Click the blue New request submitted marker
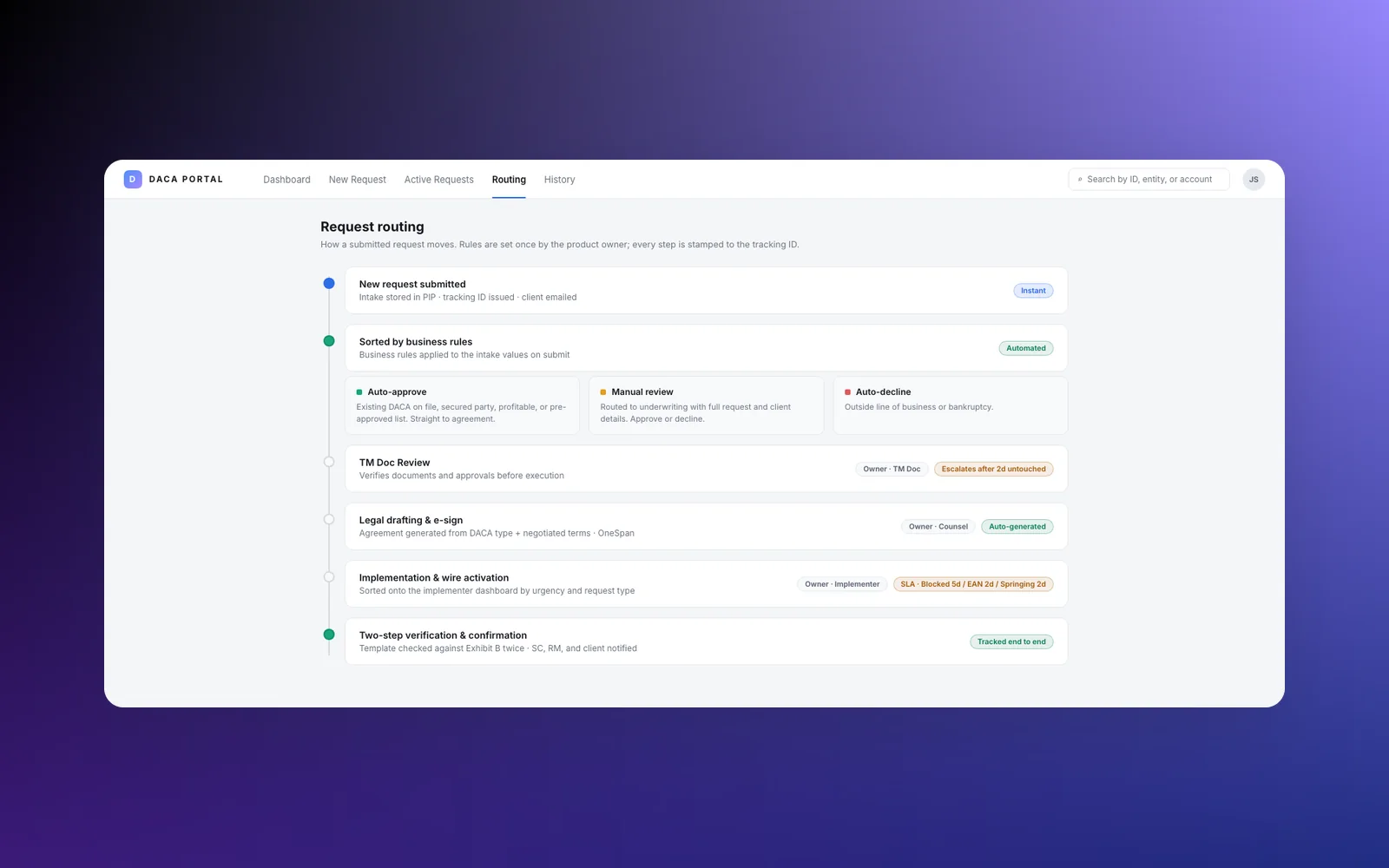 click(329, 283)
